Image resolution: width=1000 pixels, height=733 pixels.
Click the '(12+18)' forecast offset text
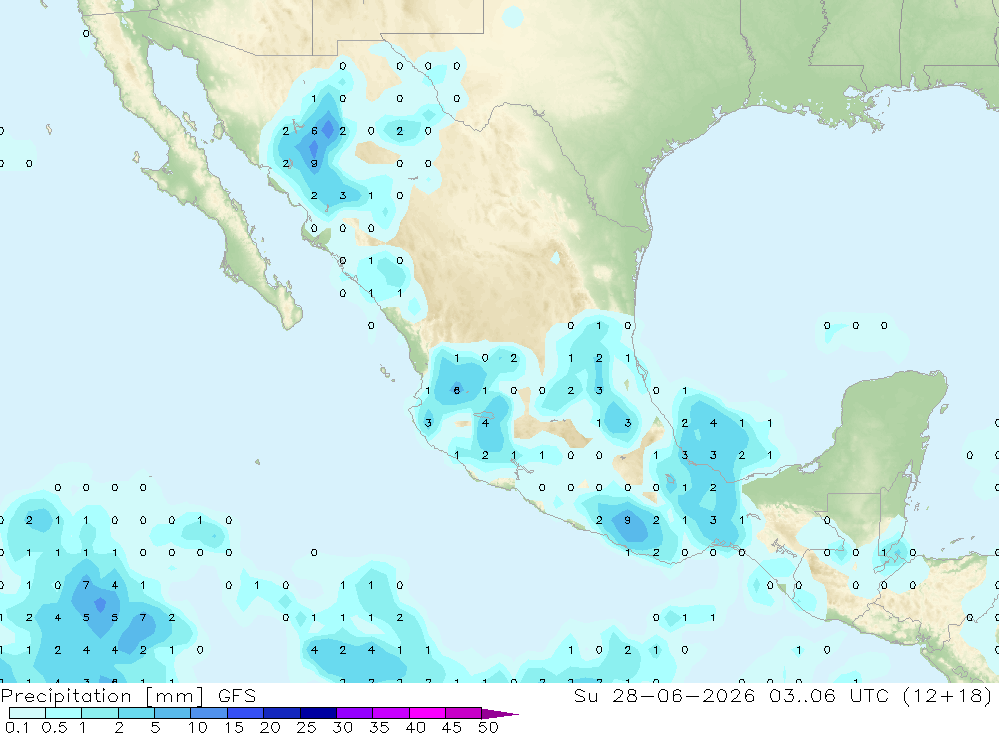[x=948, y=695]
